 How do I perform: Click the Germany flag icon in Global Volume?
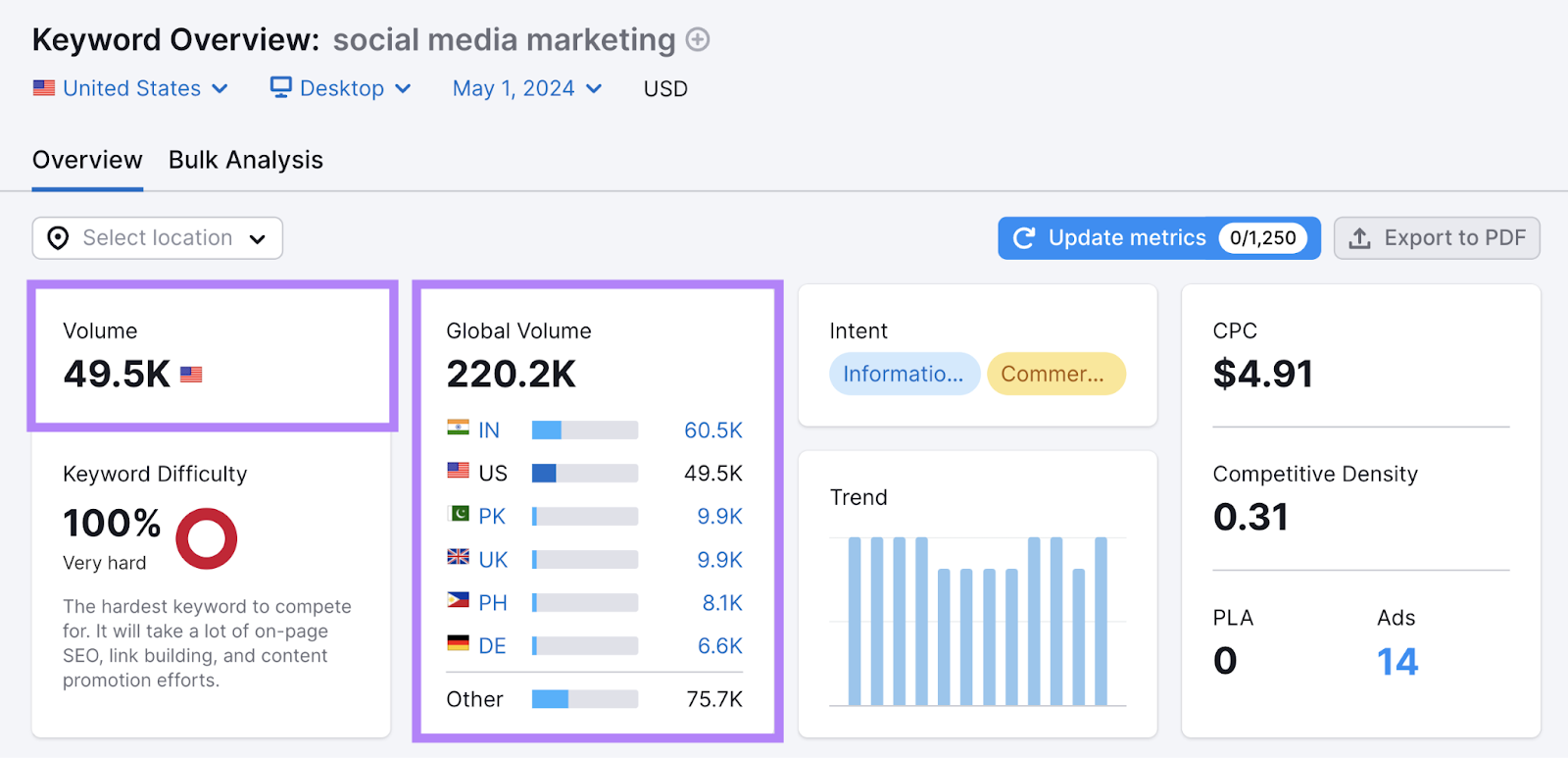point(457,645)
